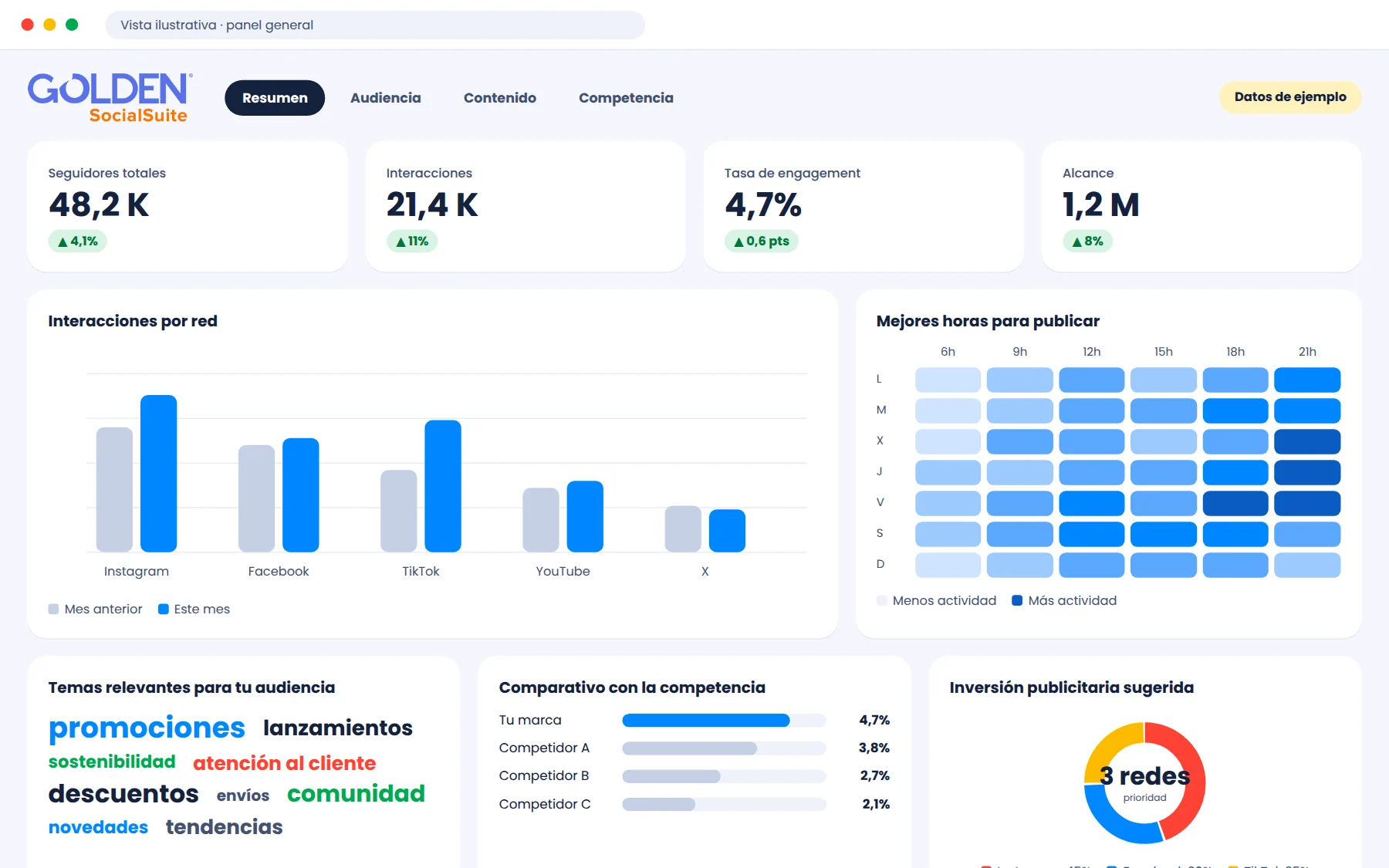Click the 15h column header
The width and height of the screenshot is (1389, 868).
point(1164,352)
